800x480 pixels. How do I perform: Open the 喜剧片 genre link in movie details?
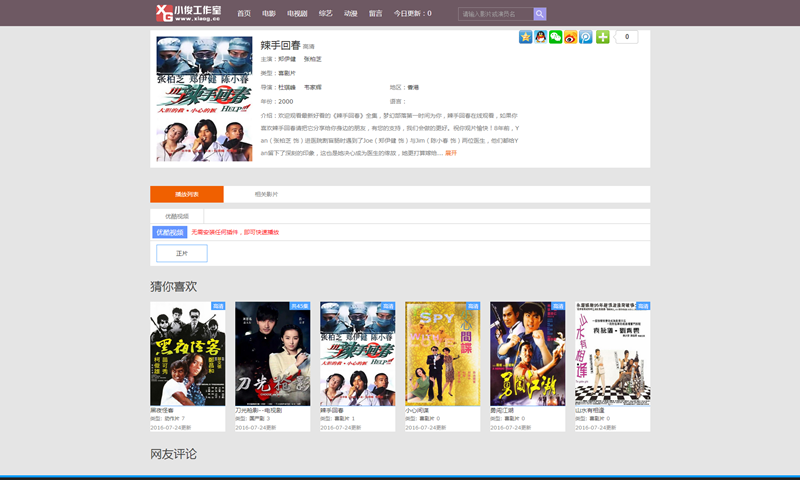(x=287, y=73)
